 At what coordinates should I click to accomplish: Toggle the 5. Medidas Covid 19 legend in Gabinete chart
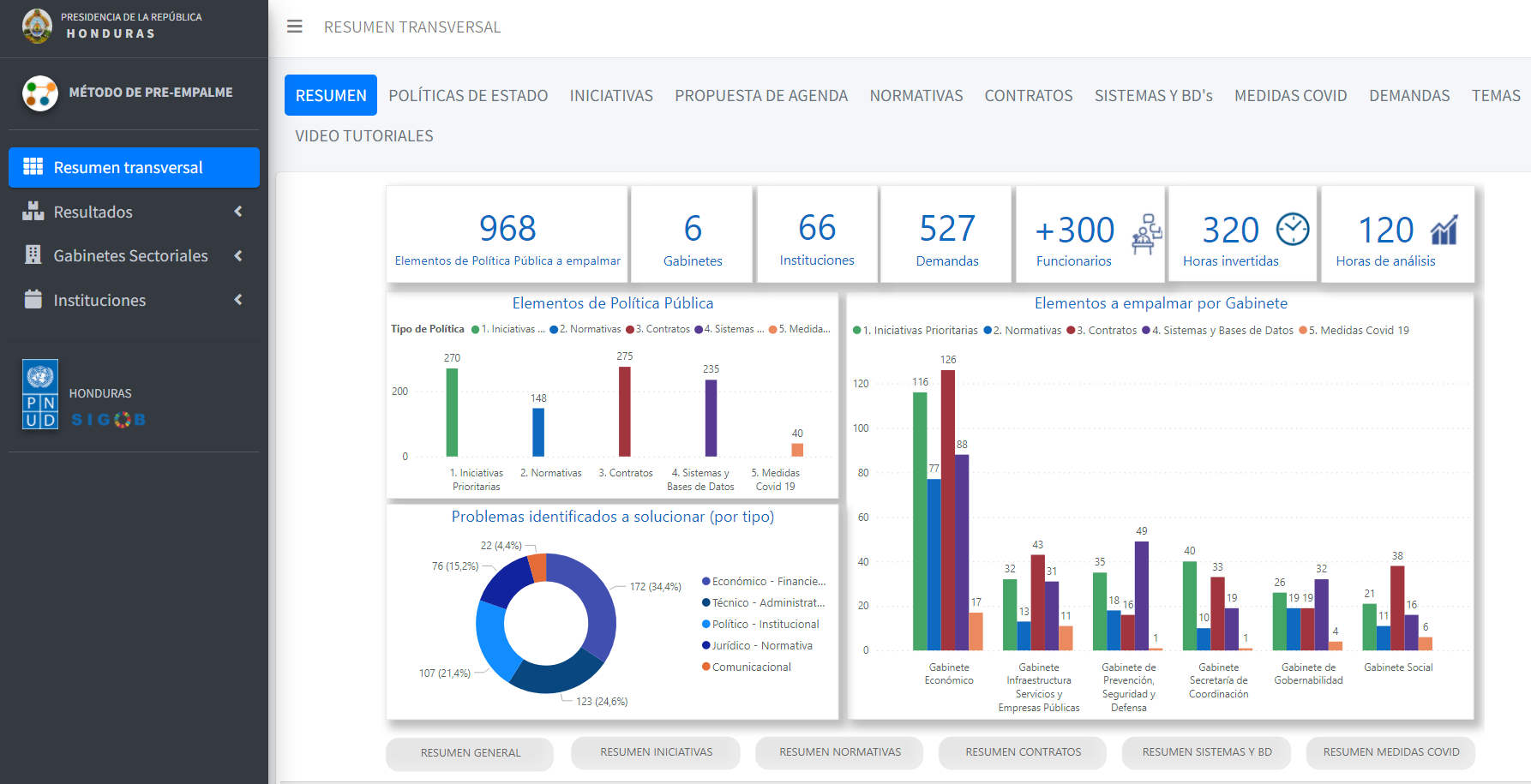click(1354, 331)
